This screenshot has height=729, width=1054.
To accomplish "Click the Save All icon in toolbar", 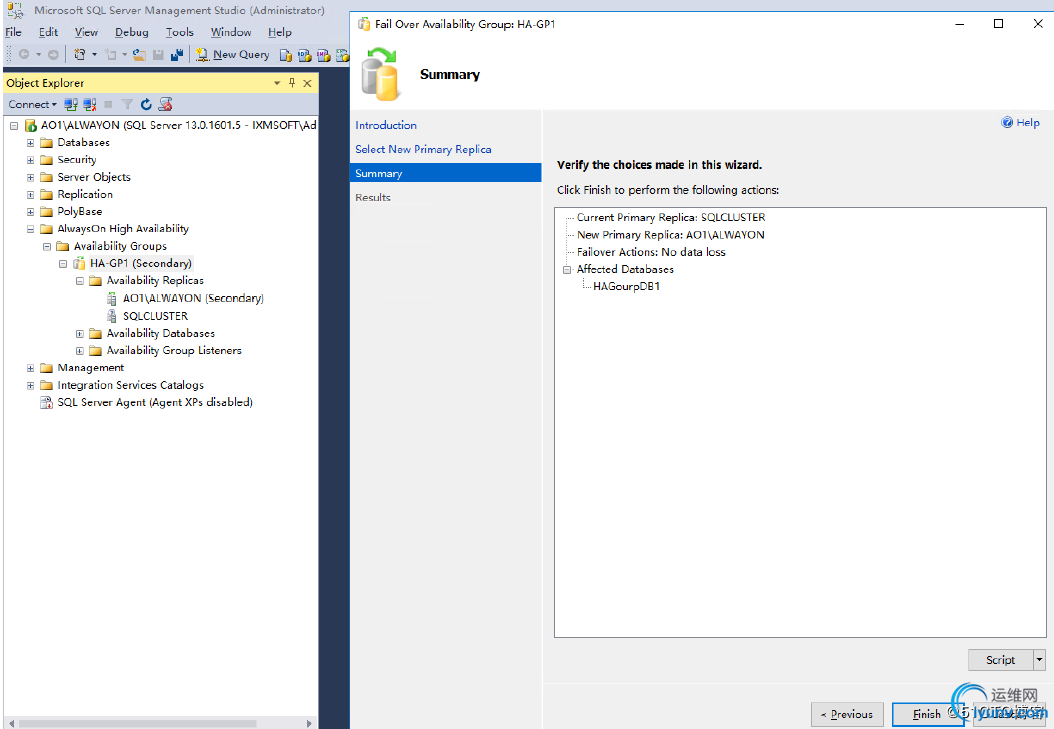I will [177, 54].
